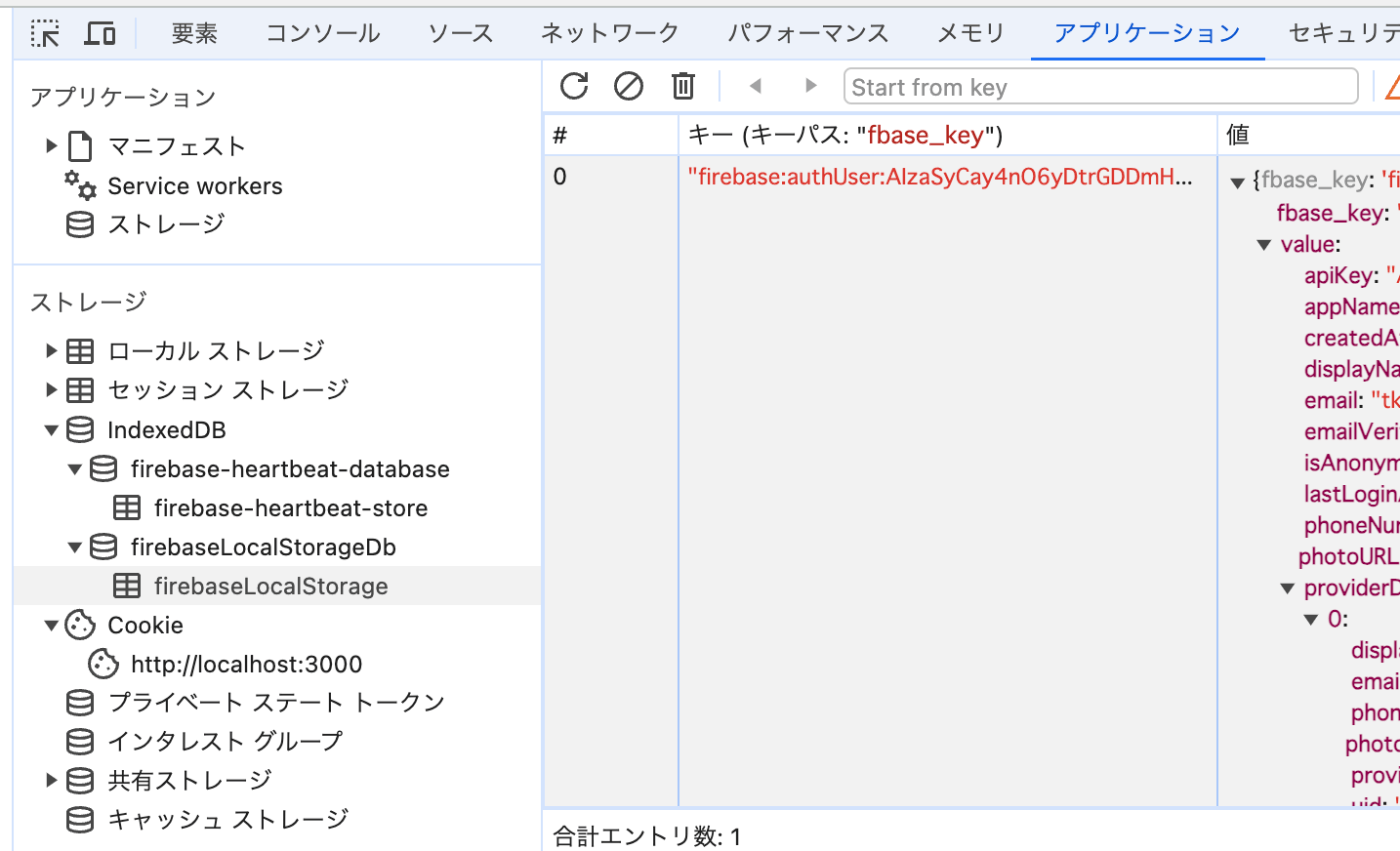This screenshot has height=851, width=1400.
Task: Open マニフェスト in sidebar
Action: point(177,146)
